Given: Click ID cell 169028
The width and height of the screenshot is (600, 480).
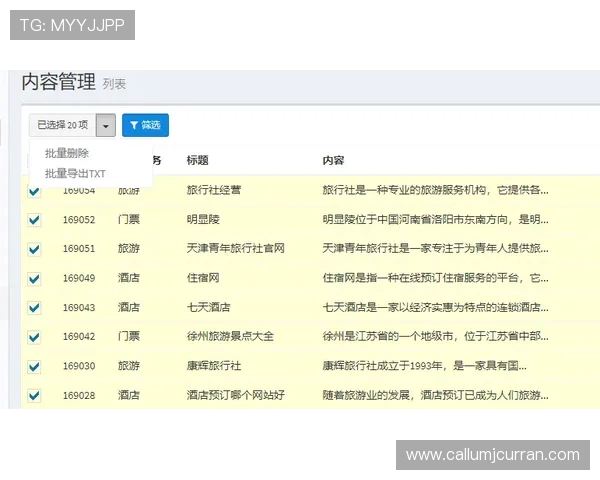Looking at the screenshot, I should [x=79, y=395].
